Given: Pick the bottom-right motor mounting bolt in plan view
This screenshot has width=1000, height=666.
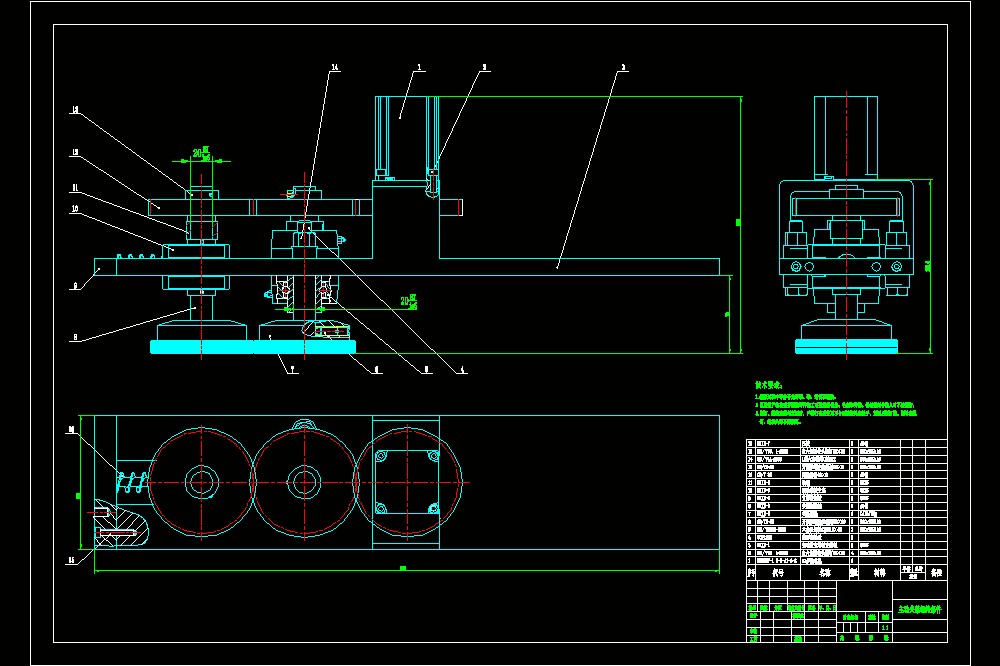Looking at the screenshot, I should point(433,508).
